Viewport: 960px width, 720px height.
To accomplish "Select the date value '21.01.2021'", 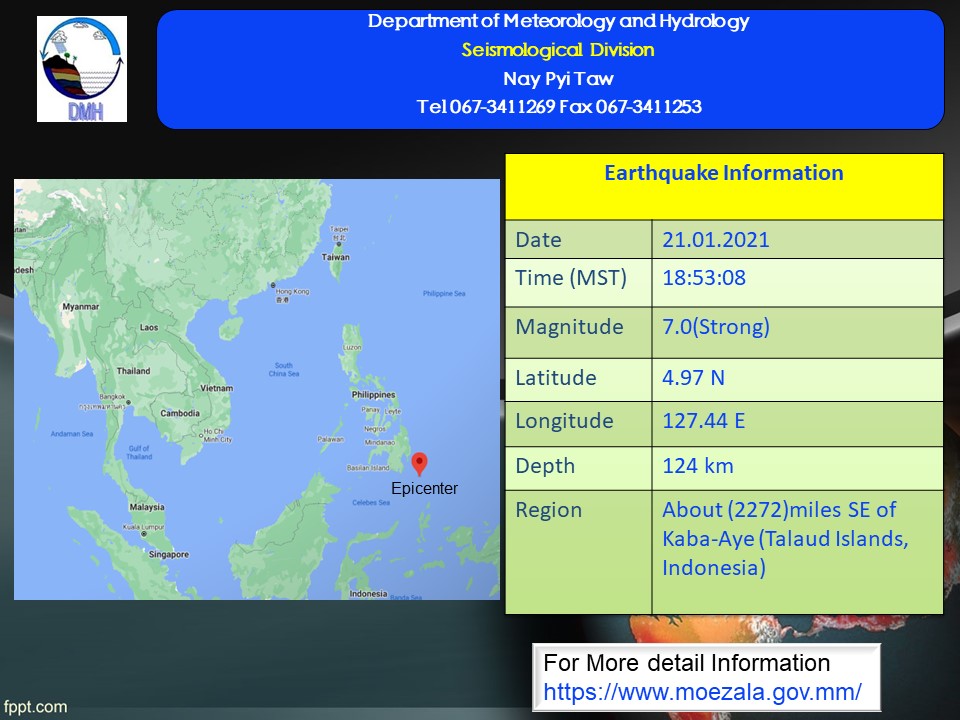I will pos(716,239).
